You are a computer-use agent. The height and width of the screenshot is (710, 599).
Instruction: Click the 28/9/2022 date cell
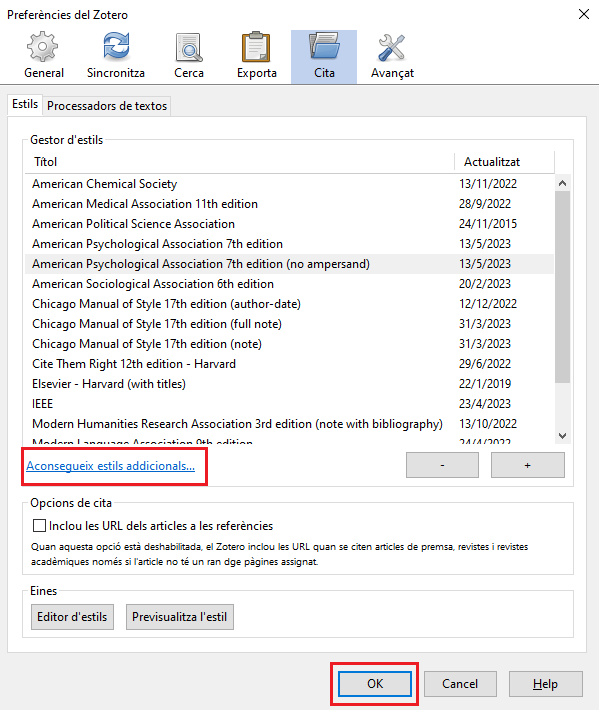pyautogui.click(x=484, y=204)
